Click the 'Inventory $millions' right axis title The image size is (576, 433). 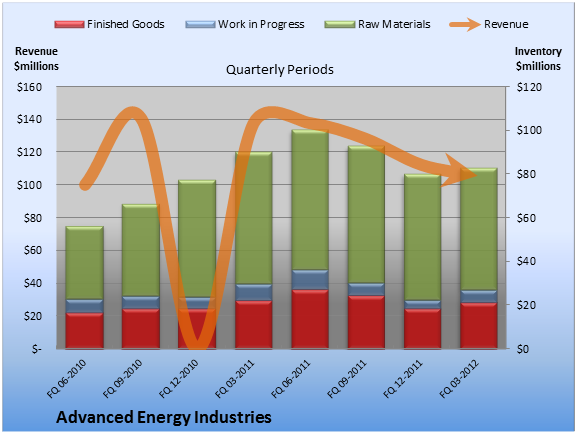tap(538, 58)
